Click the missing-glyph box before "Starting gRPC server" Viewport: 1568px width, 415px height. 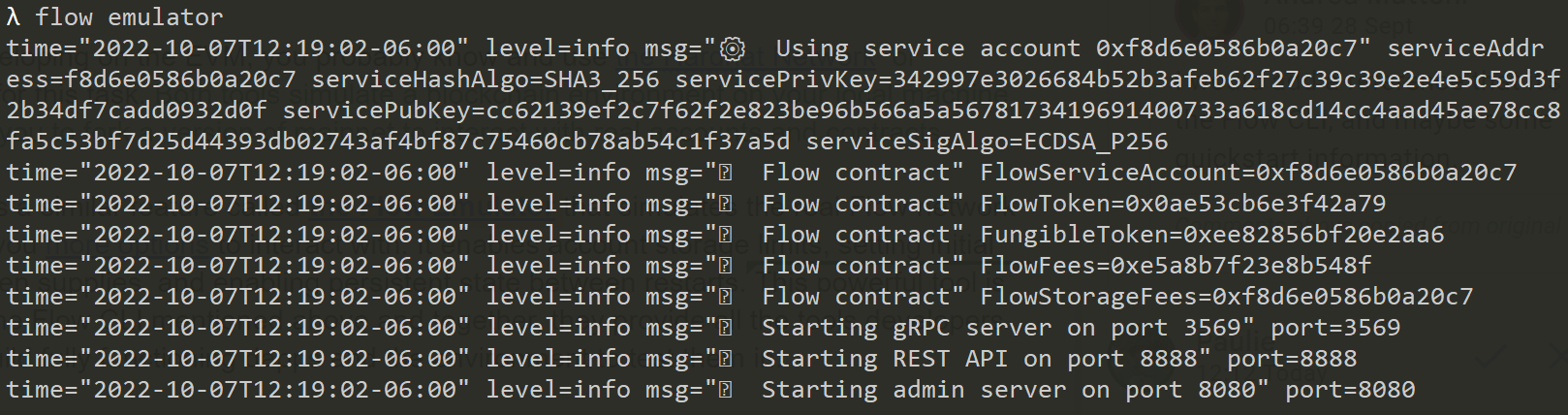coord(725,328)
